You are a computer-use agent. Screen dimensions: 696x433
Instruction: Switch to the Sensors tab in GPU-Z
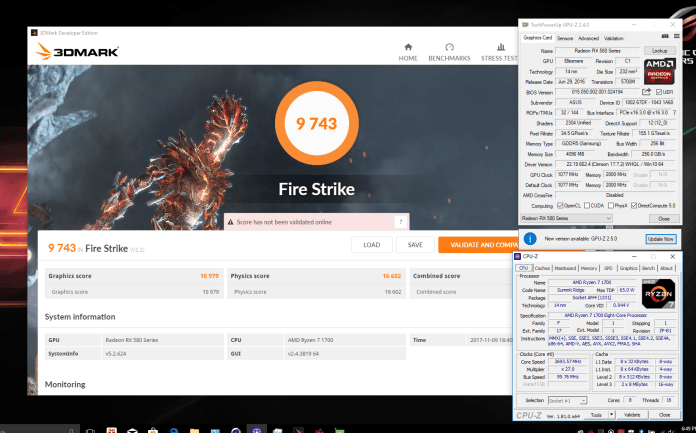pyautogui.click(x=565, y=38)
